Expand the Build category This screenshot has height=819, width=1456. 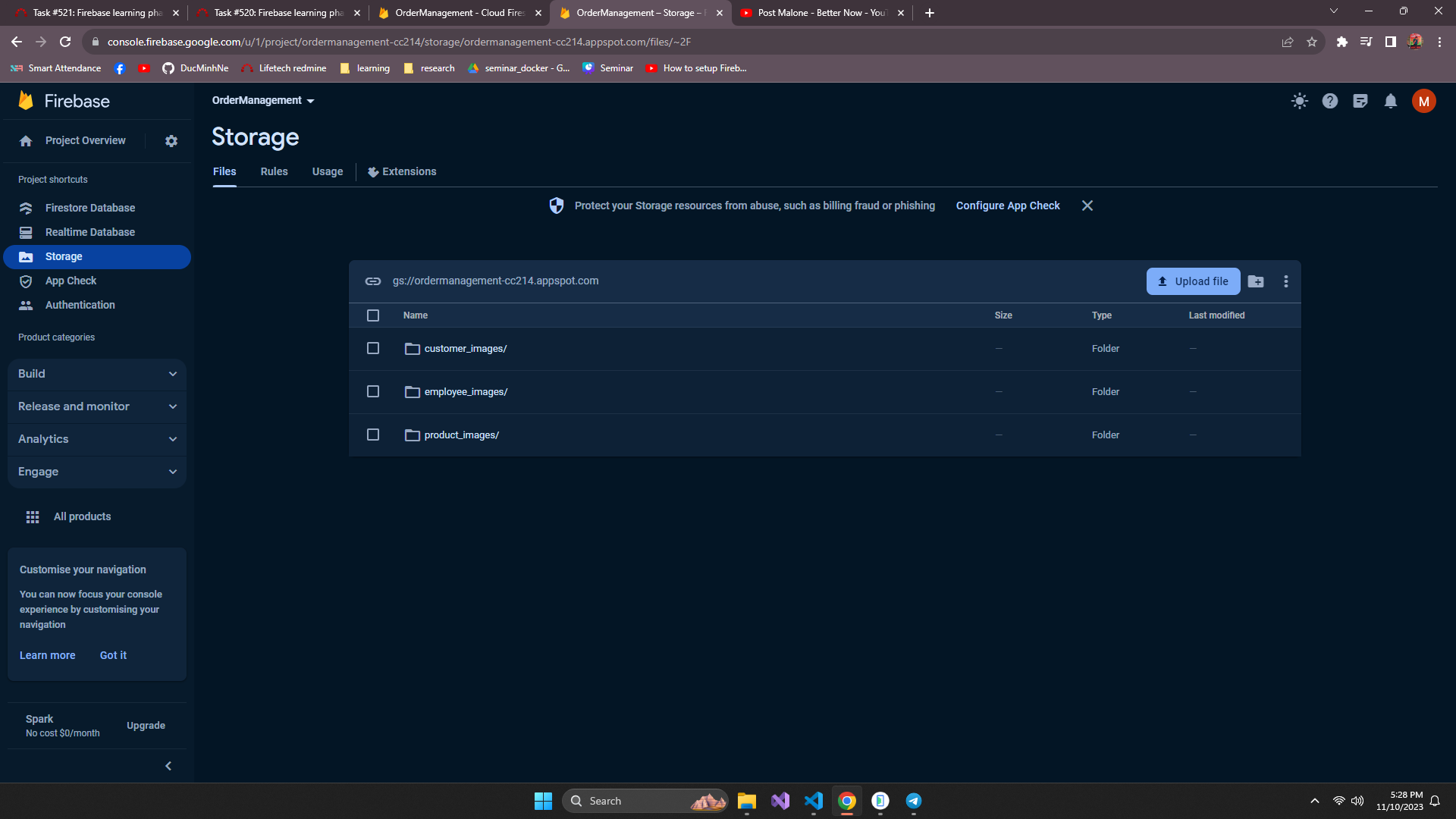coord(97,374)
